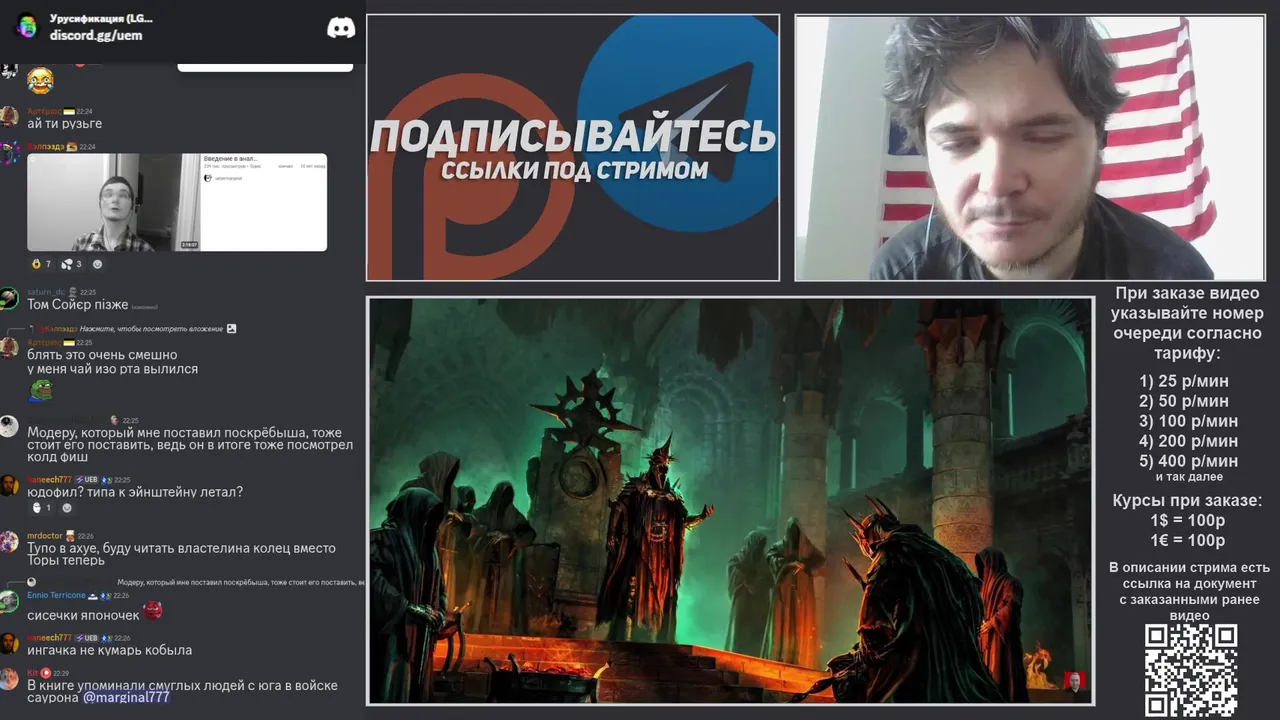1280x720 pixels.
Task: Click red emoji in Ennio Terricone's message
Action: pyautogui.click(x=153, y=611)
